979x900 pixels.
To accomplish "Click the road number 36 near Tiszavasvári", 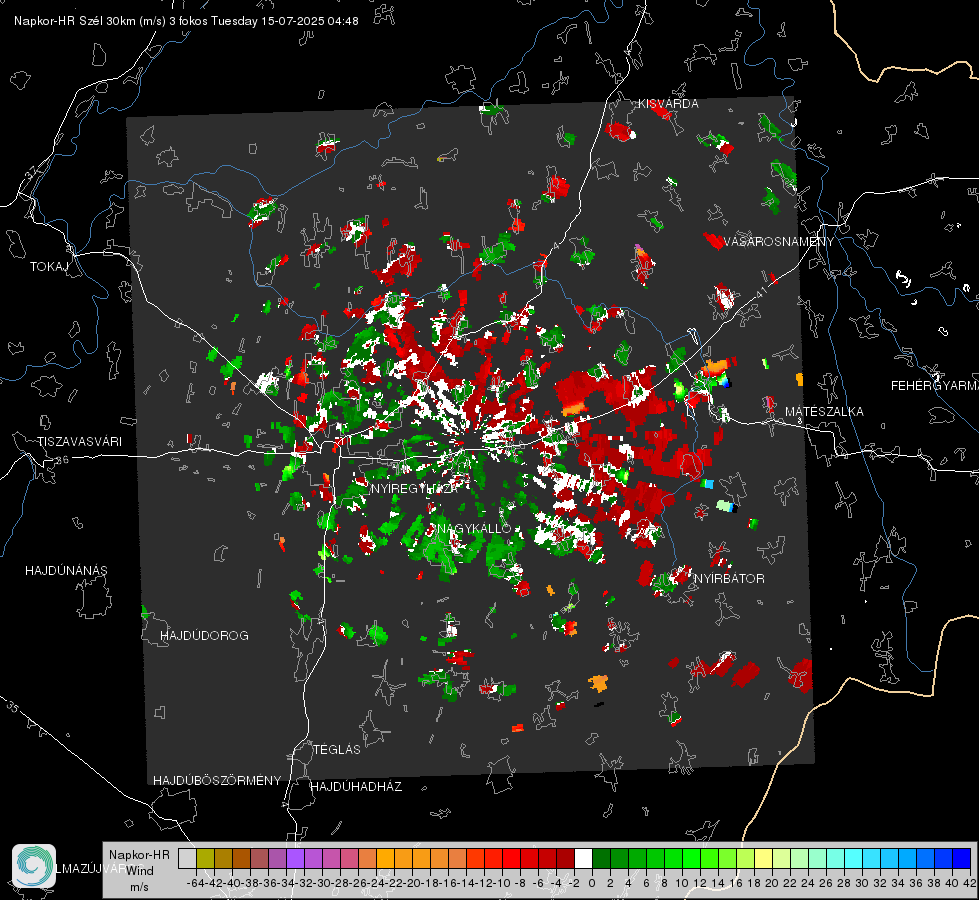I will coord(62,460).
